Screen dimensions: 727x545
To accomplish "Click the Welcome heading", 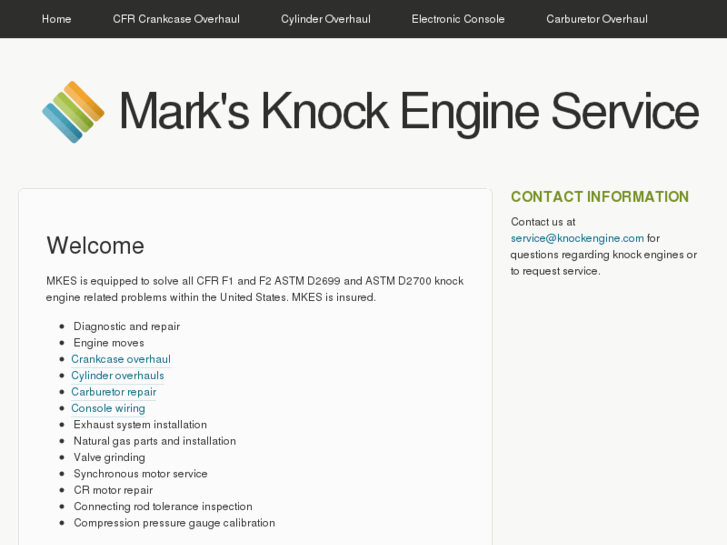I will [95, 246].
